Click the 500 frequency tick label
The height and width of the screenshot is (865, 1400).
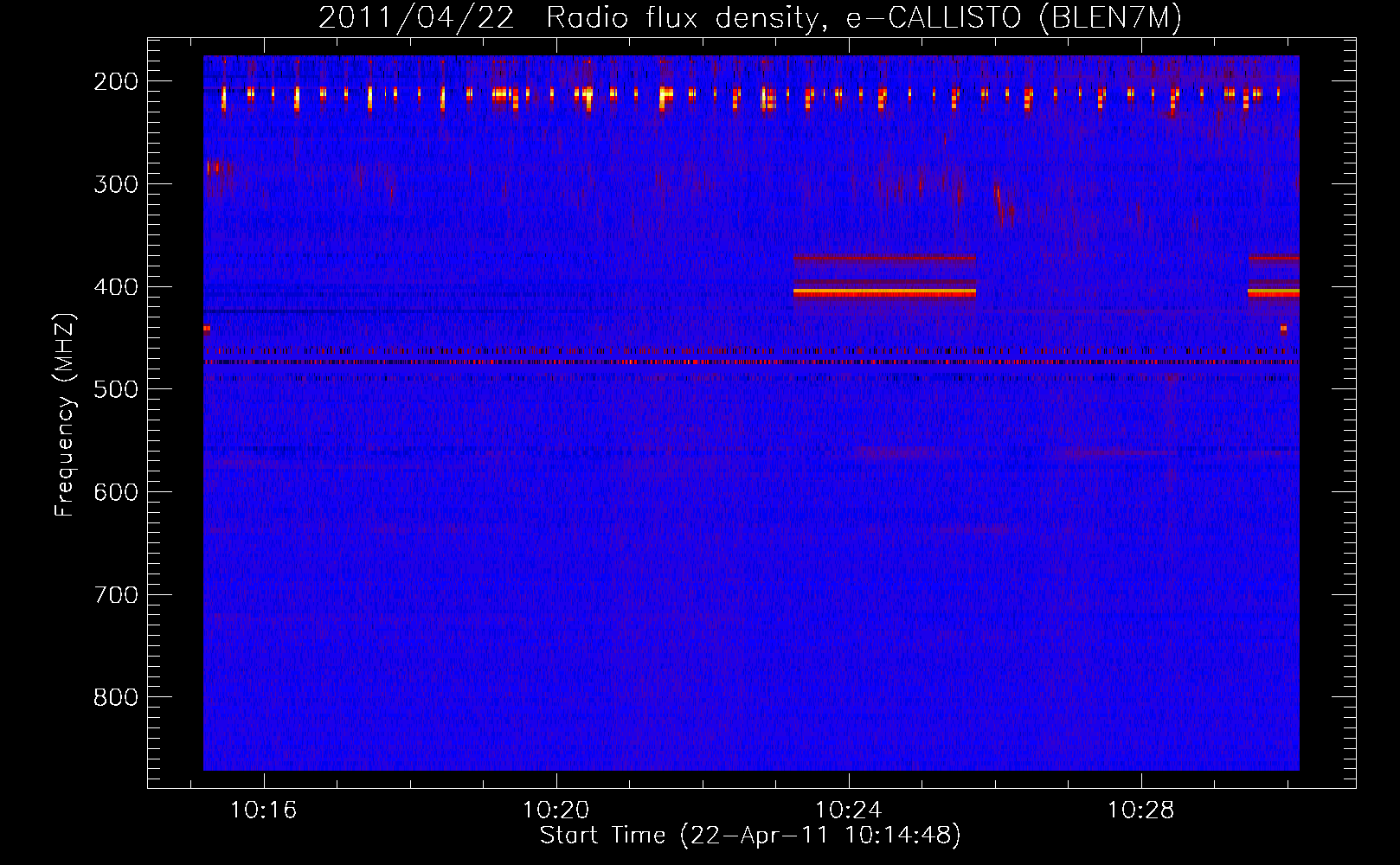(x=116, y=390)
